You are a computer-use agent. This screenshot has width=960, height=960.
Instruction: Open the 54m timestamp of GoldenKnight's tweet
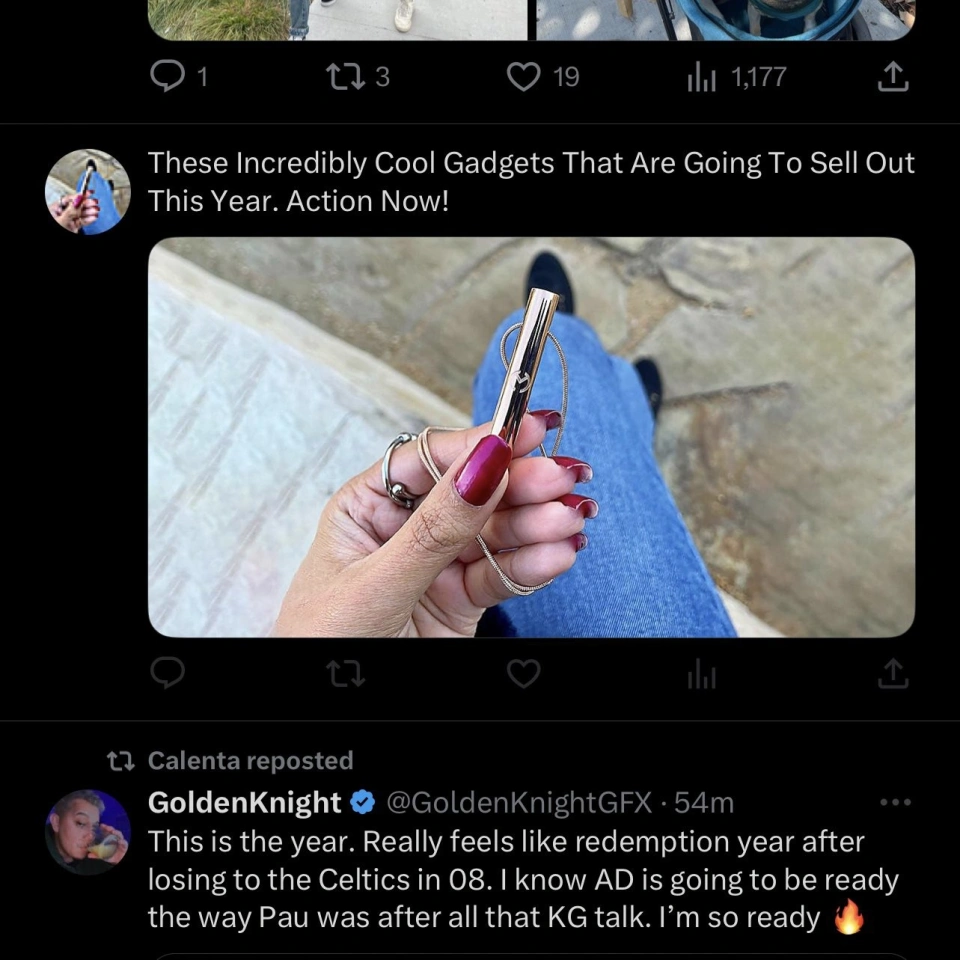tap(704, 802)
